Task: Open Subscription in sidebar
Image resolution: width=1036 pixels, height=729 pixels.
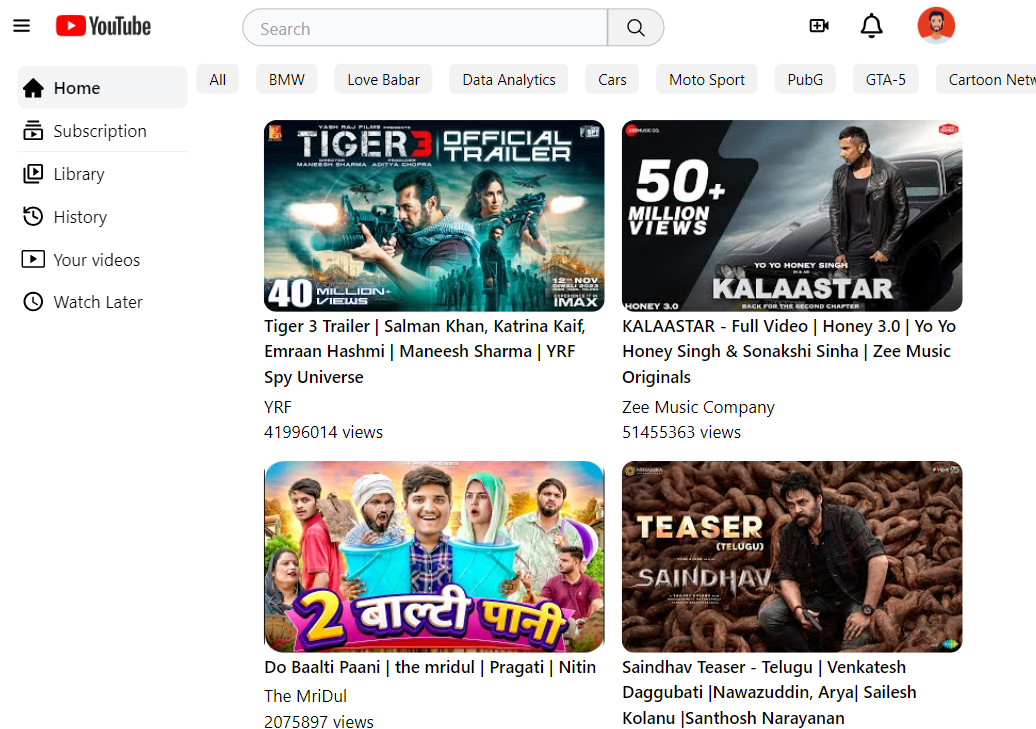Action: click(102, 131)
